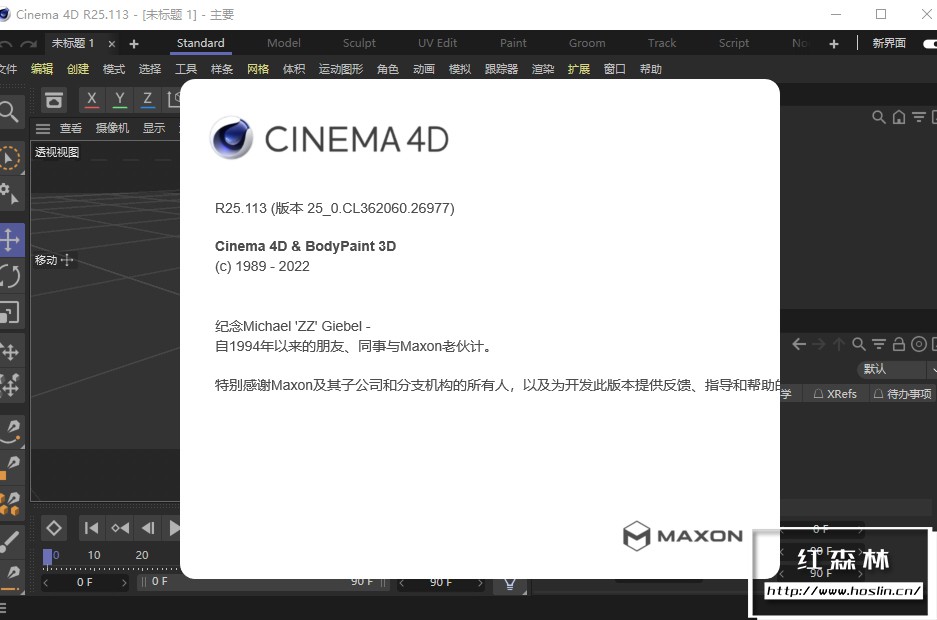The height and width of the screenshot is (620, 937).
Task: Click the blue playhead at frame 0
Action: pos(47,556)
